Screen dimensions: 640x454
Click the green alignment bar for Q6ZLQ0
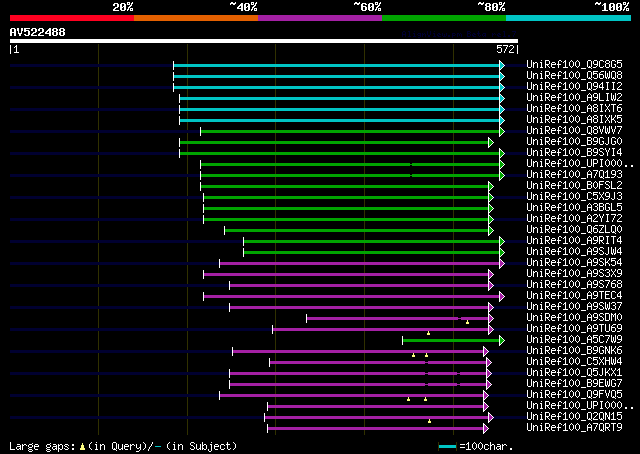tap(357, 231)
